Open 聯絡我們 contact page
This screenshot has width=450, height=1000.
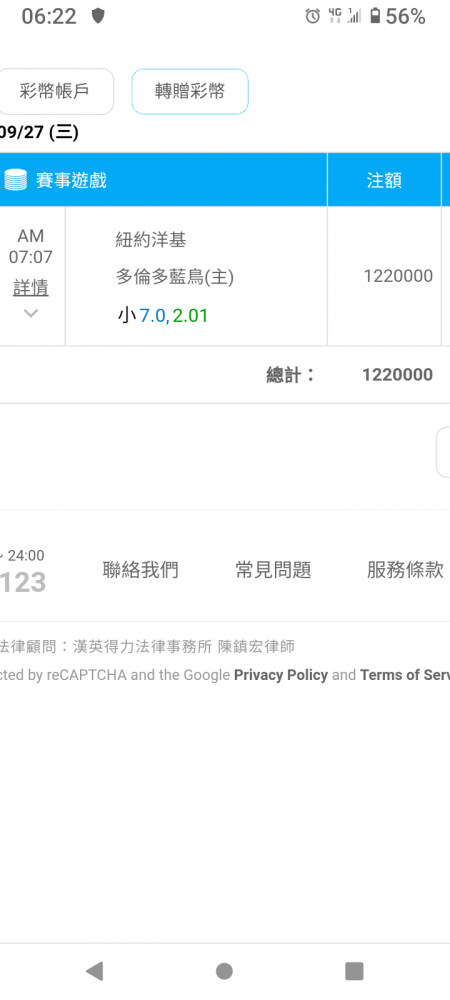141,570
